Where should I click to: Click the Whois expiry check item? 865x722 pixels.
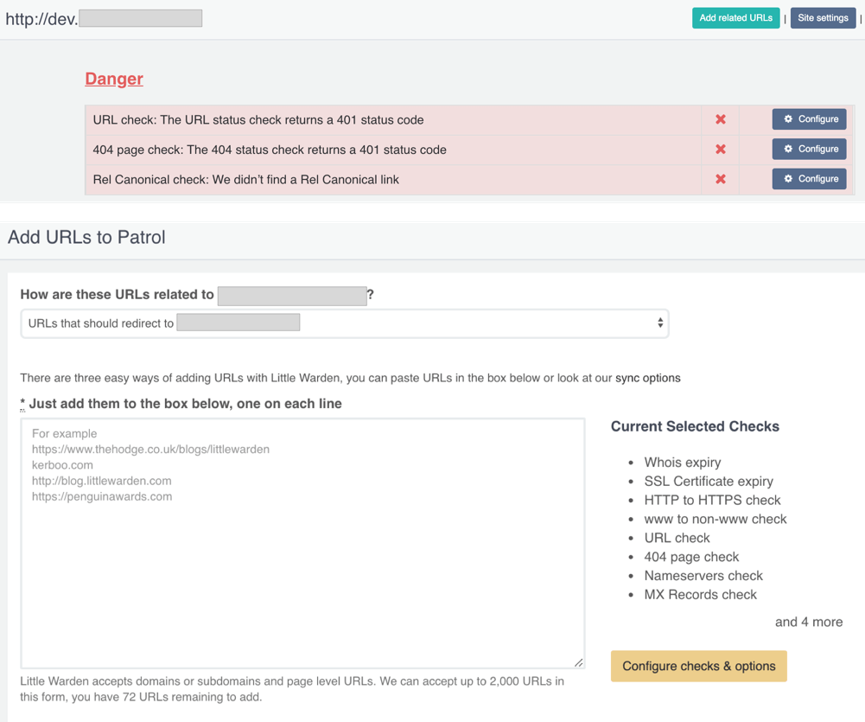pos(682,462)
